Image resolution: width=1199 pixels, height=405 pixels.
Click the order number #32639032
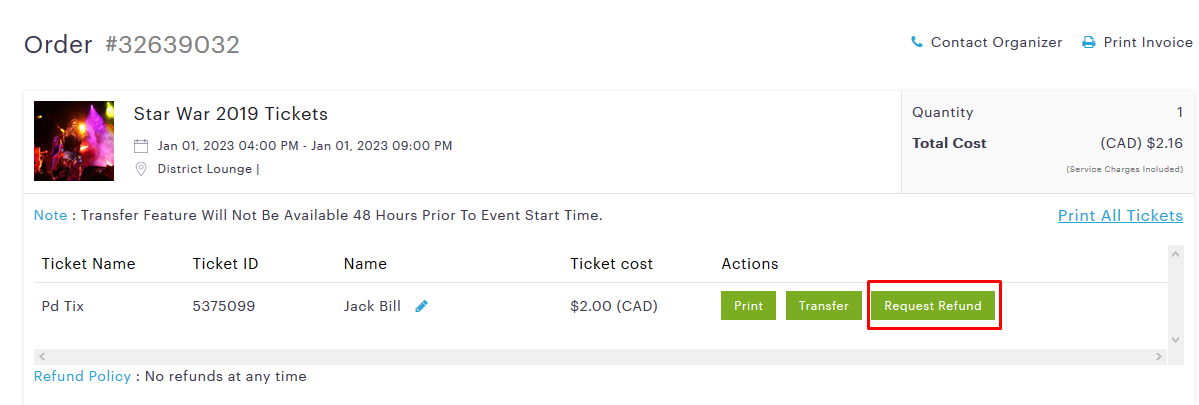point(173,45)
